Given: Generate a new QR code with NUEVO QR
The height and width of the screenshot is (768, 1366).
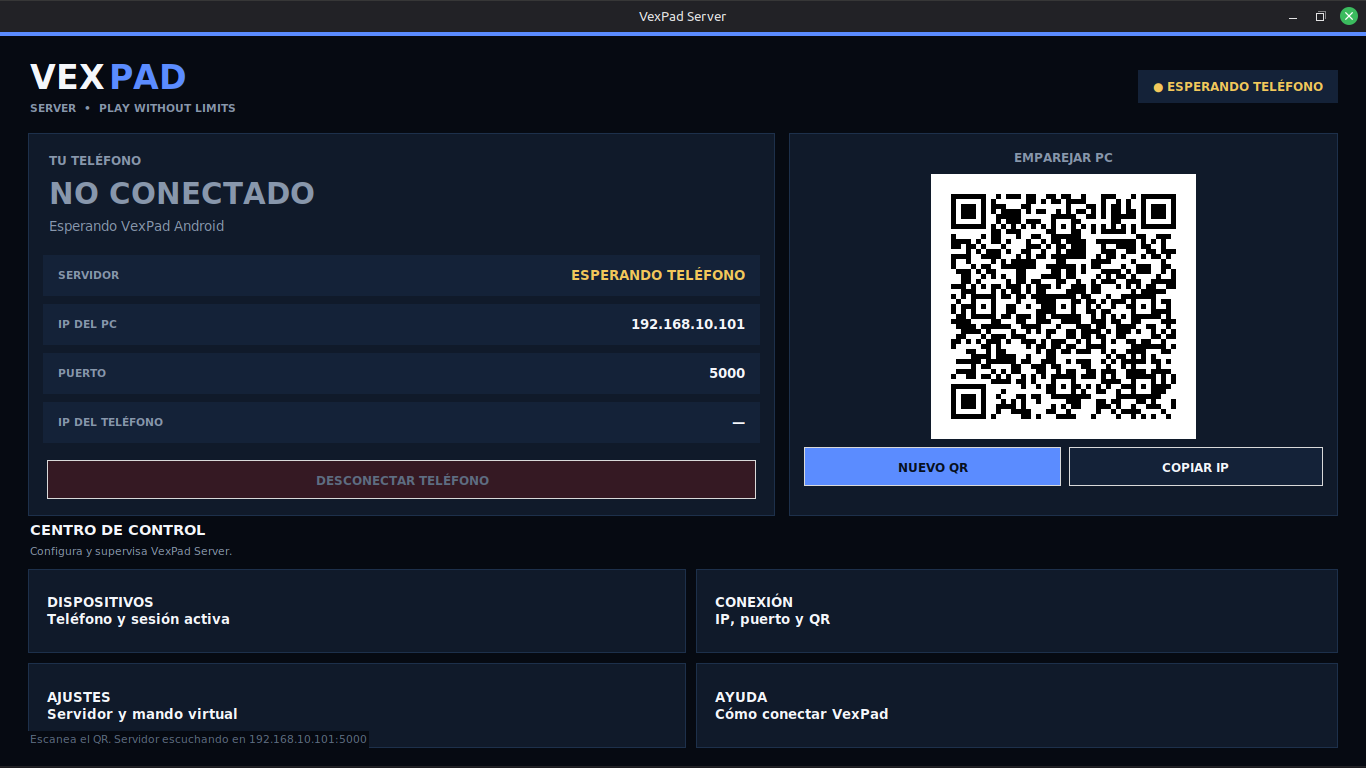Looking at the screenshot, I should (932, 467).
